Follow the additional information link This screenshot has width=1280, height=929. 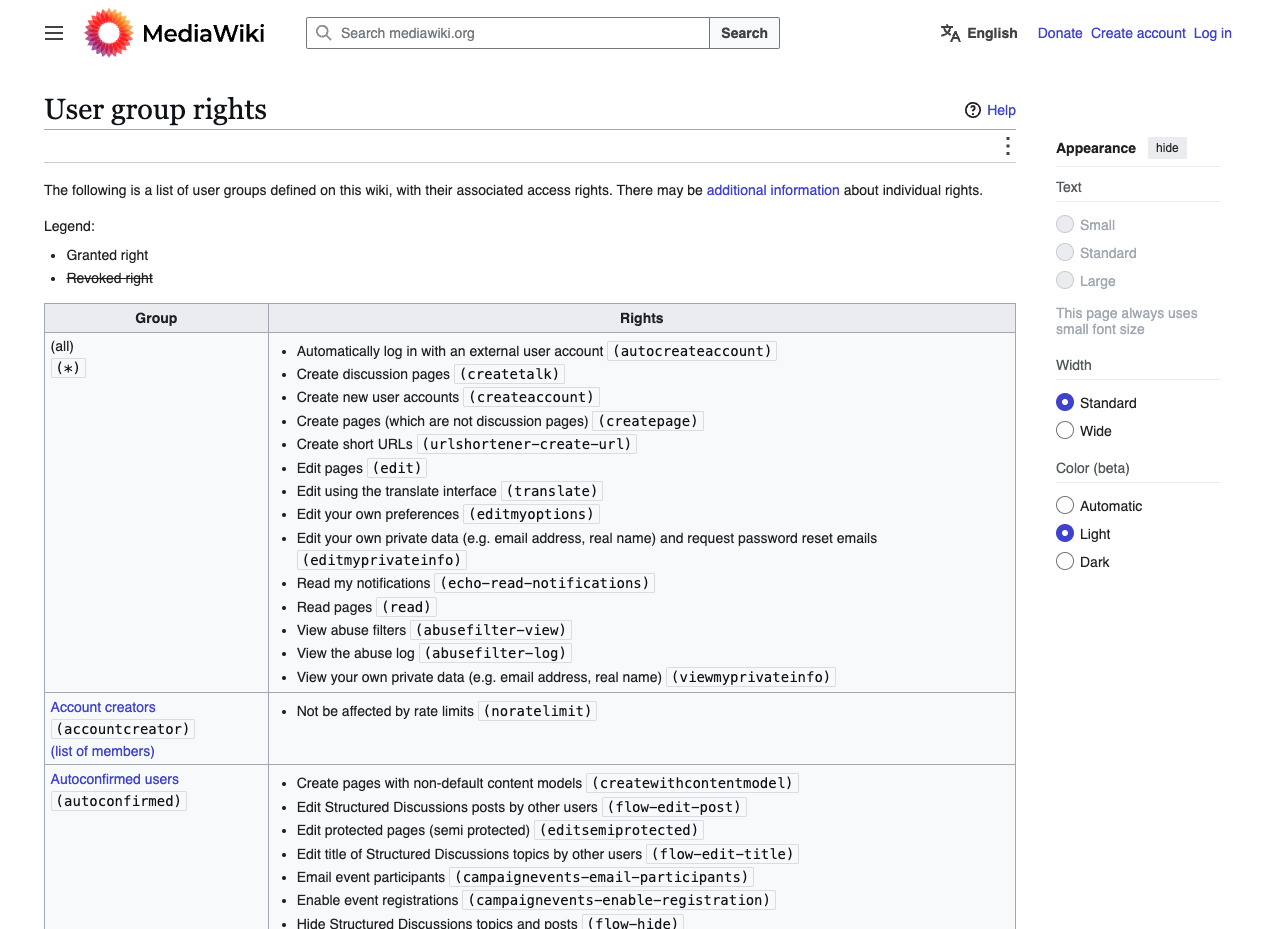773,190
